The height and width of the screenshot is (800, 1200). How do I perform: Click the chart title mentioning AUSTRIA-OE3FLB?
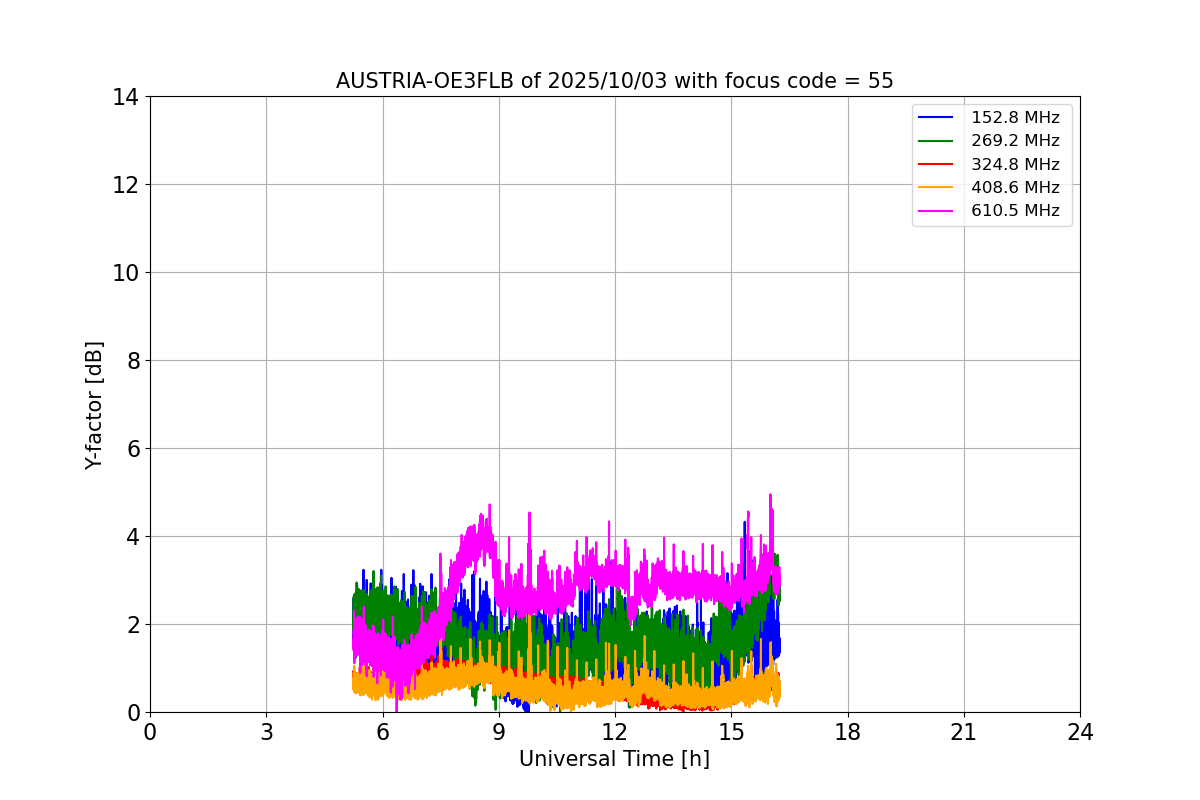[614, 81]
